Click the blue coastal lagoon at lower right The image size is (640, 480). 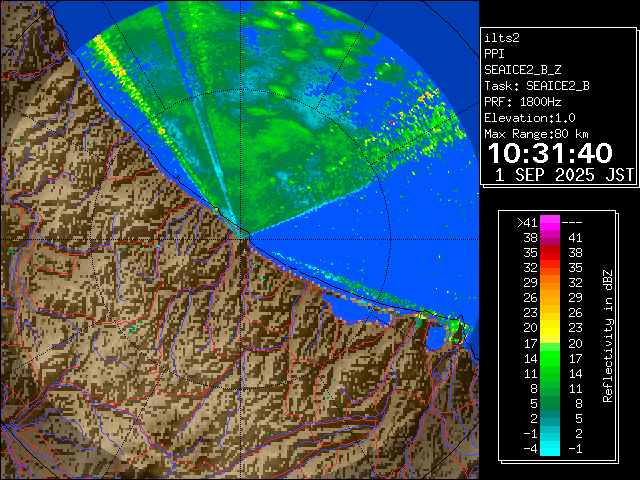tap(437, 336)
